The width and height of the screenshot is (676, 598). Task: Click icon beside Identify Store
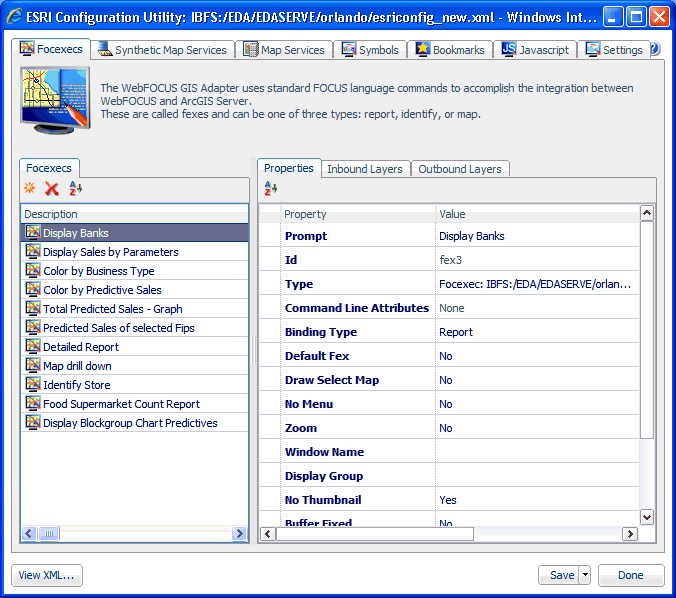tap(33, 384)
